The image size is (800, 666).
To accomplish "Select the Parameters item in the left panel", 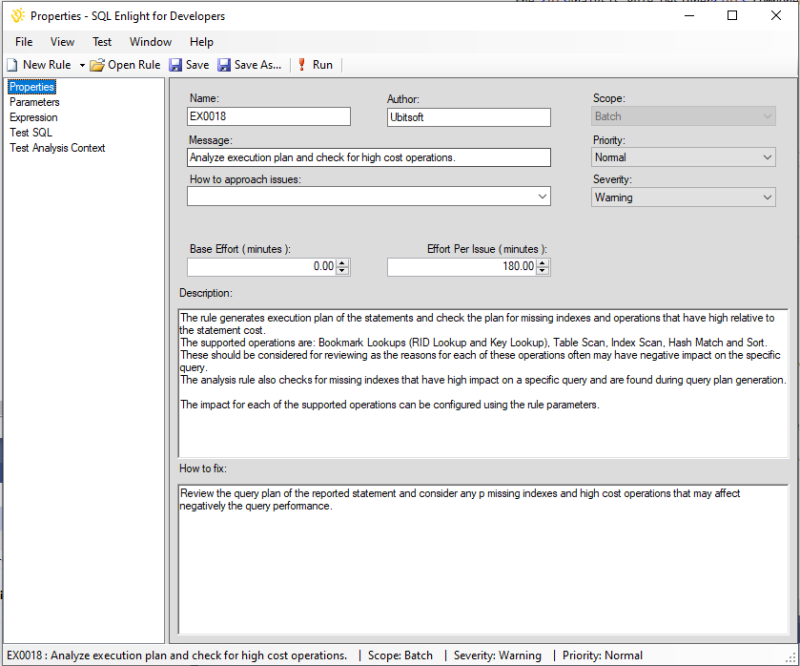I will coord(34,102).
